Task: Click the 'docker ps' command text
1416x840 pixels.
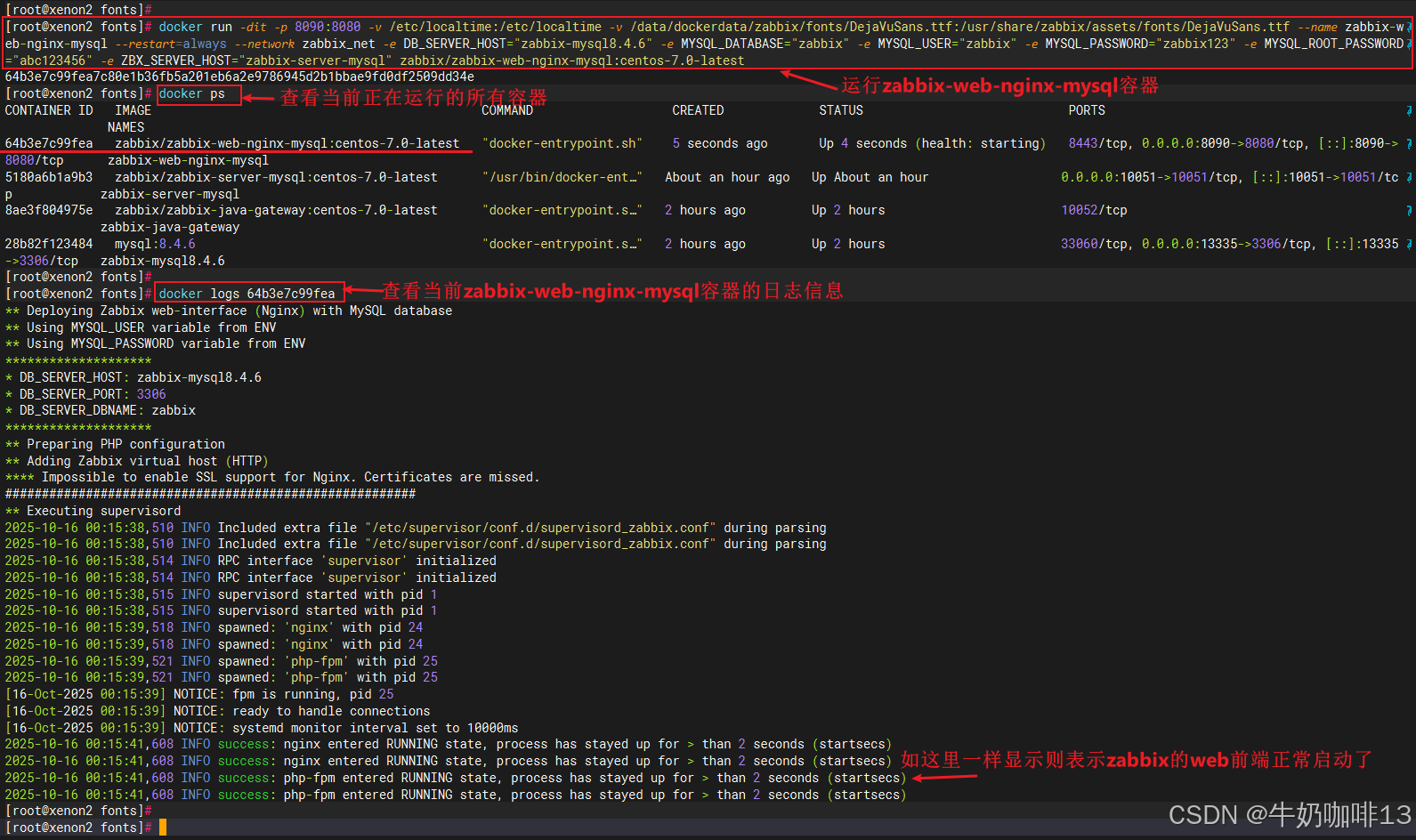Action: 191,93
